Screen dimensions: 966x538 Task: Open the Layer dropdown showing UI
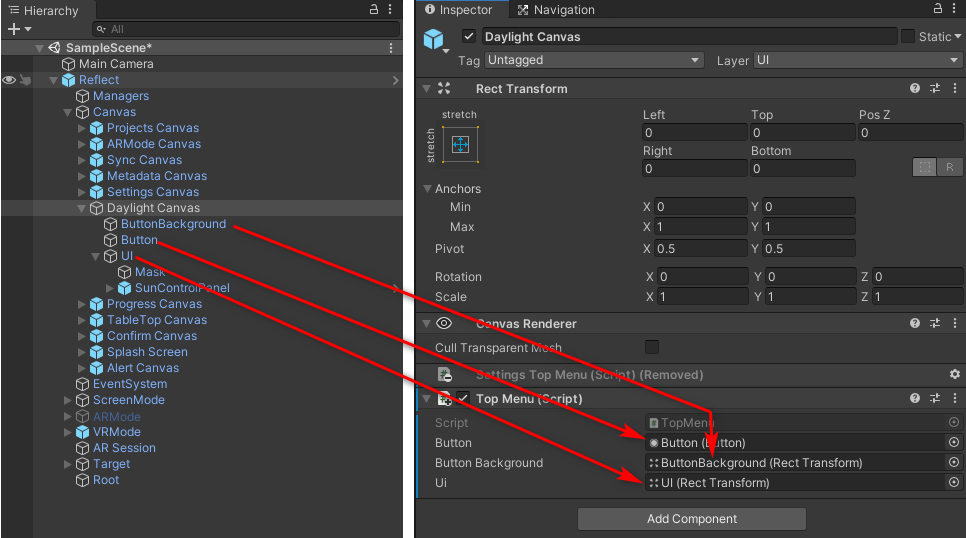pos(857,61)
